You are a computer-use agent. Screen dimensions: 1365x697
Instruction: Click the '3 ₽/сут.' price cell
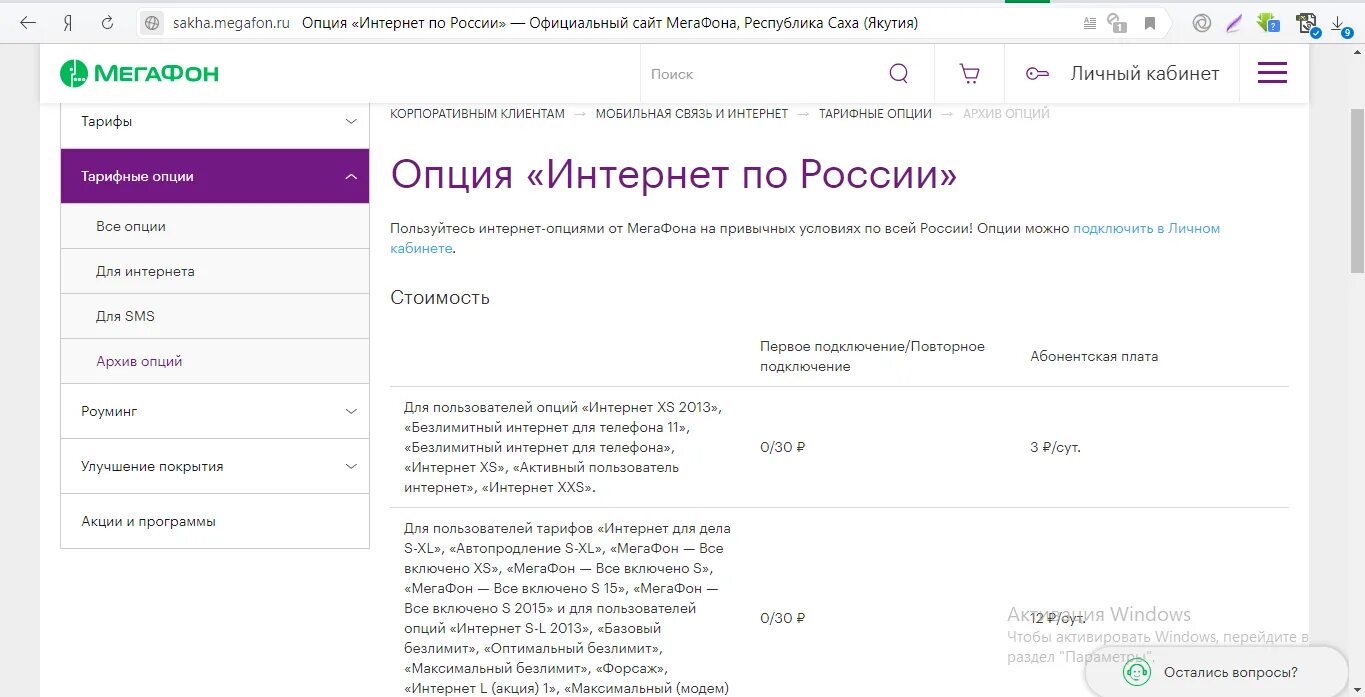[1055, 447]
